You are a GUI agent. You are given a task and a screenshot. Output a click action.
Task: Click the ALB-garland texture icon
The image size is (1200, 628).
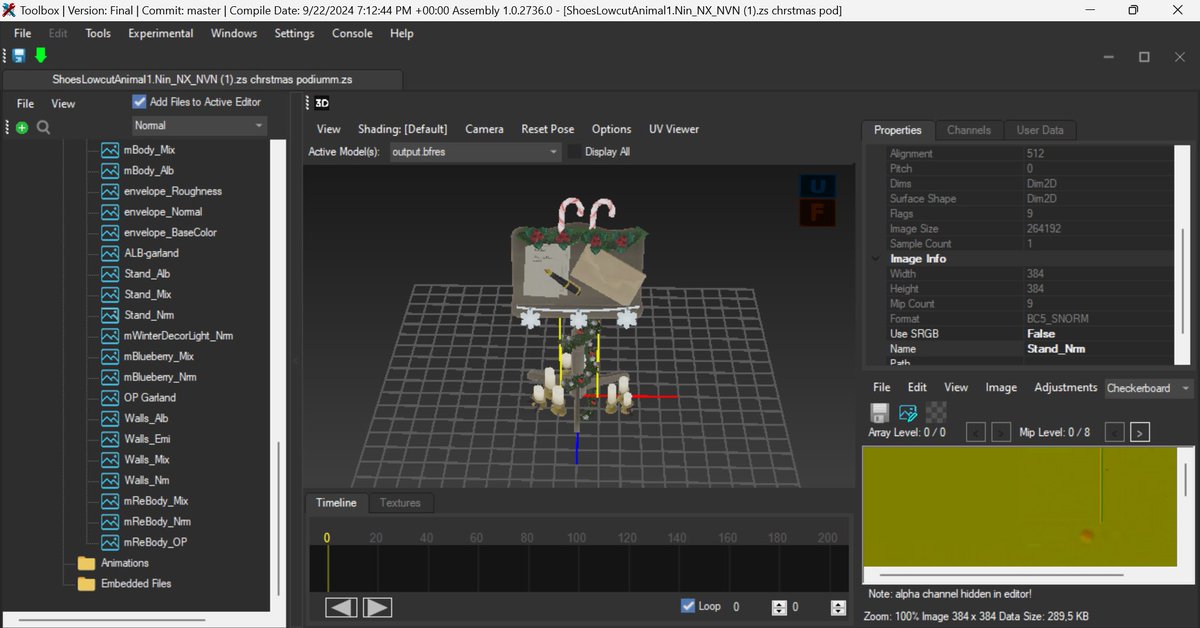[x=110, y=253]
